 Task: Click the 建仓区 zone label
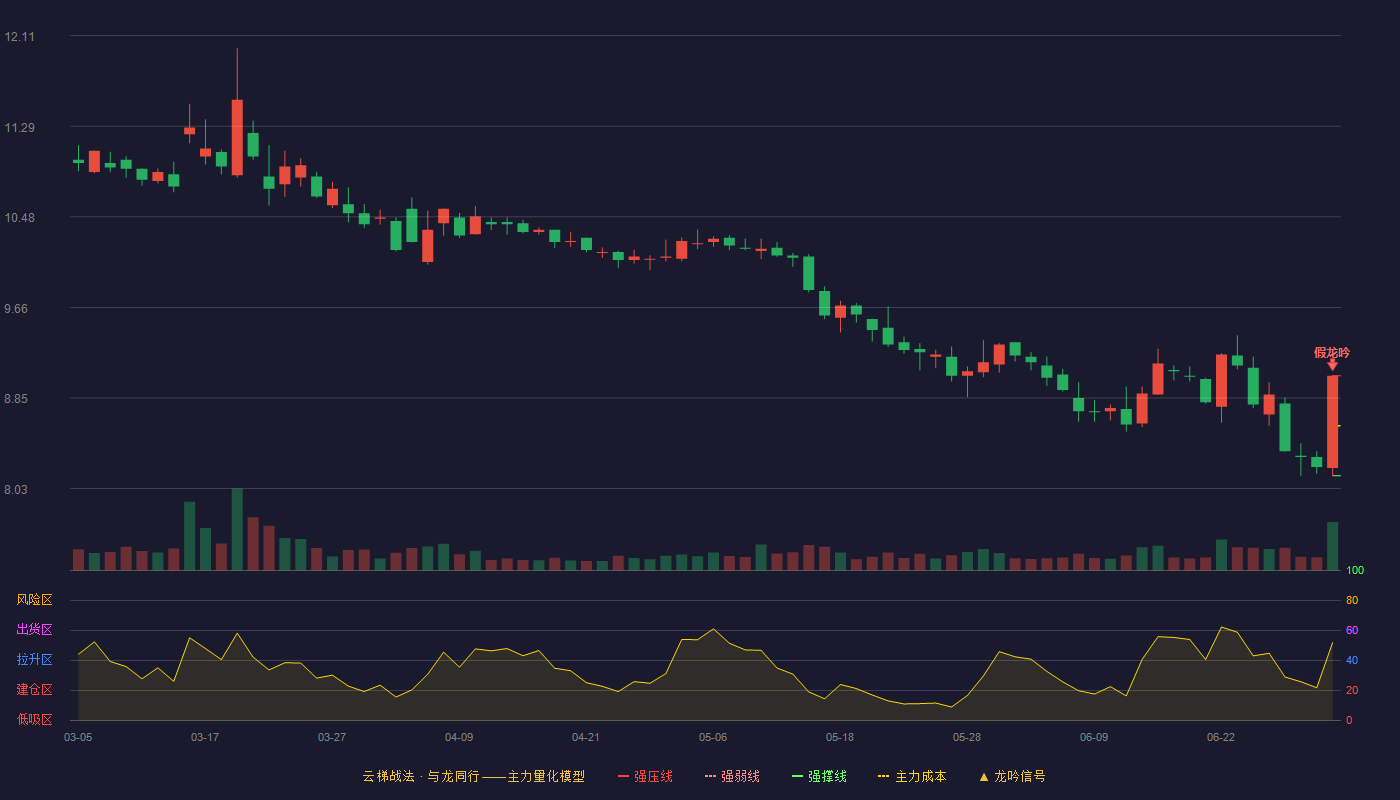coord(34,690)
